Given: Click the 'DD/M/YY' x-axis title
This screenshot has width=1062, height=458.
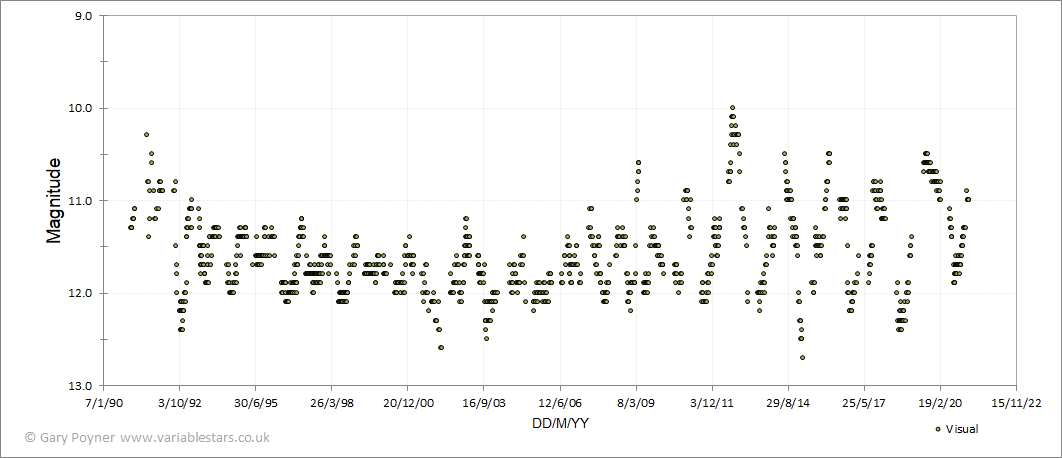Looking at the screenshot, I should coord(560,423).
